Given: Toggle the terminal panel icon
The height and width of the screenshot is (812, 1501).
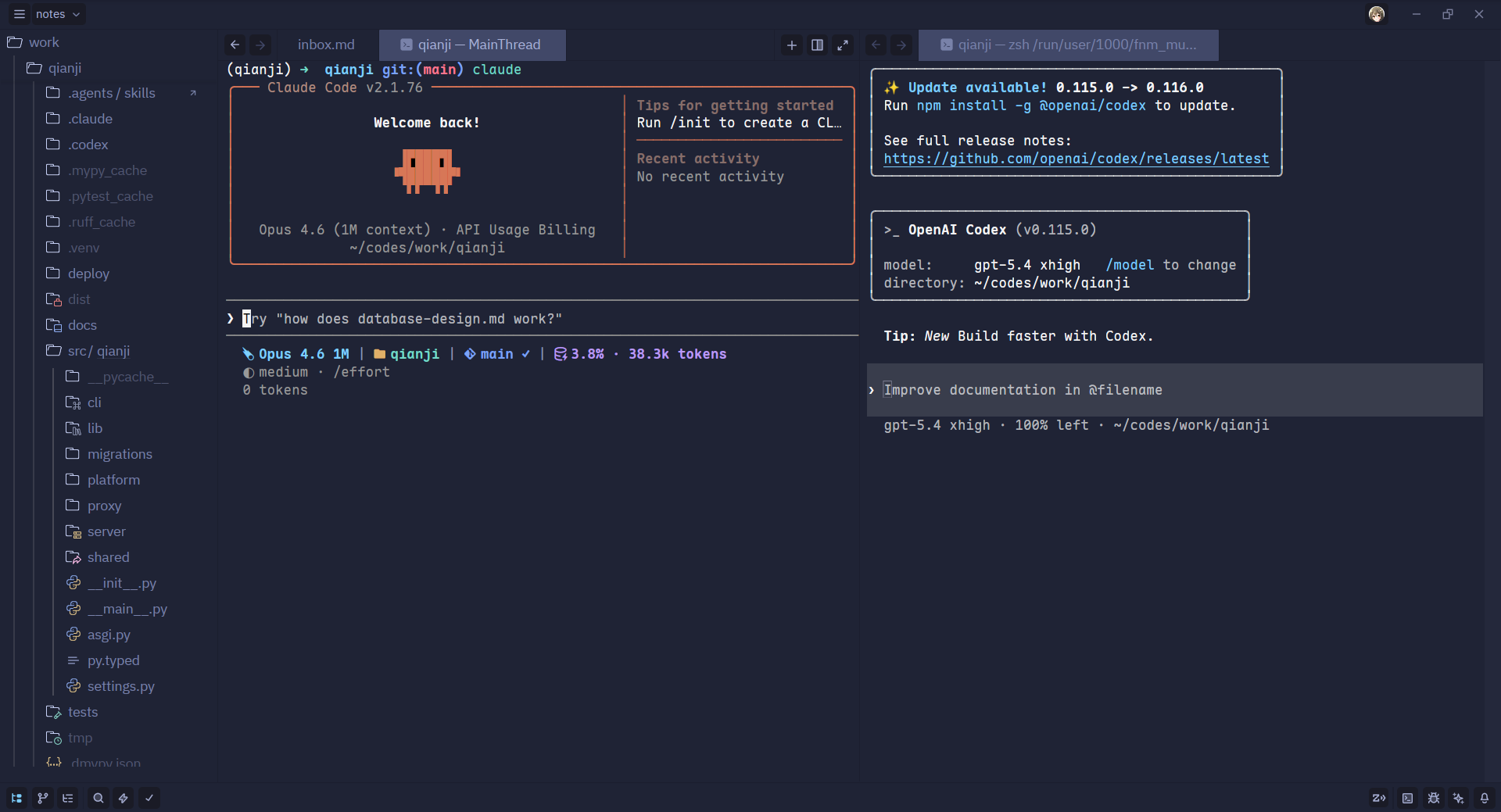Looking at the screenshot, I should click(x=1407, y=798).
